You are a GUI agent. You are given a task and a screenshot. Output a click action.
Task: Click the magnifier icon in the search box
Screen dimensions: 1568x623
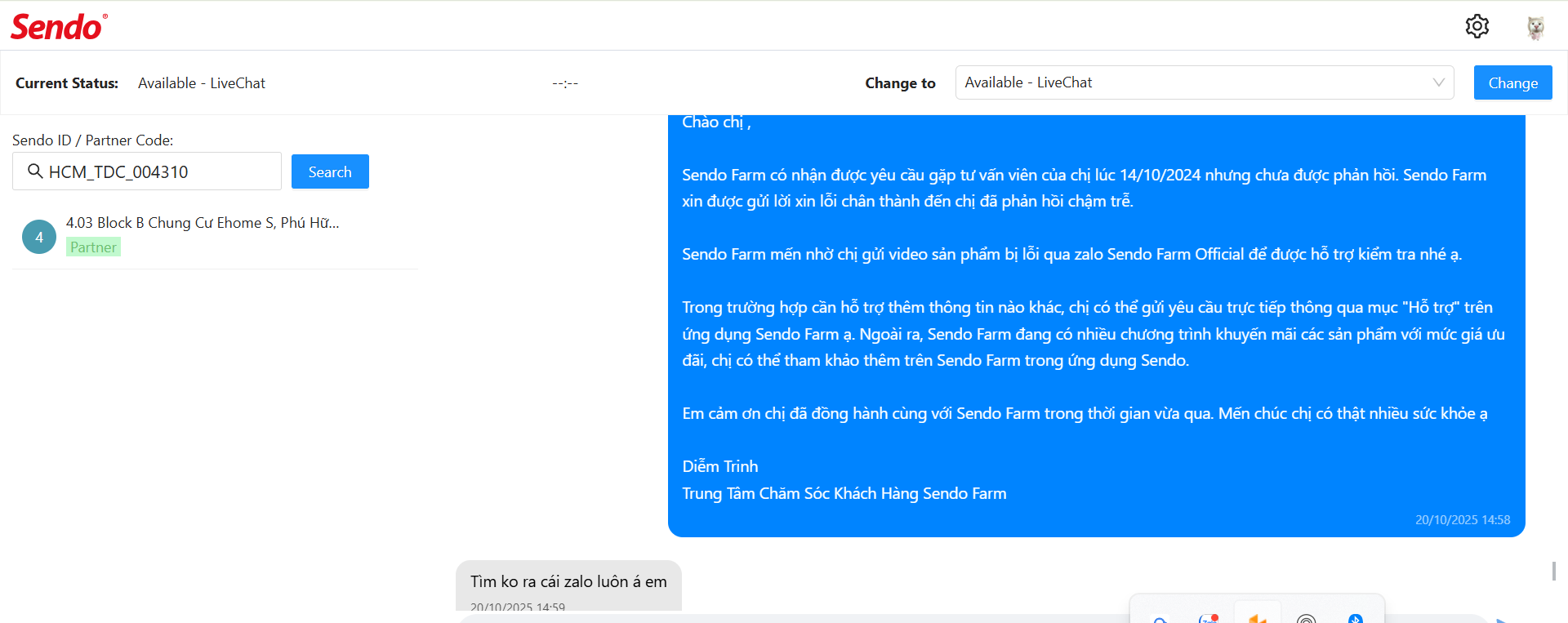point(35,171)
